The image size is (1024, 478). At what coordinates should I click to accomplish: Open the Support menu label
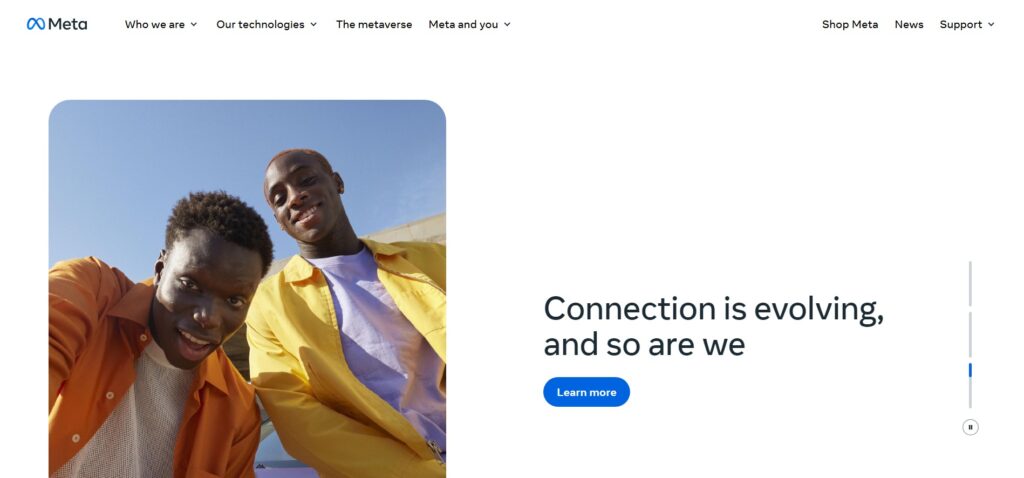click(x=961, y=25)
